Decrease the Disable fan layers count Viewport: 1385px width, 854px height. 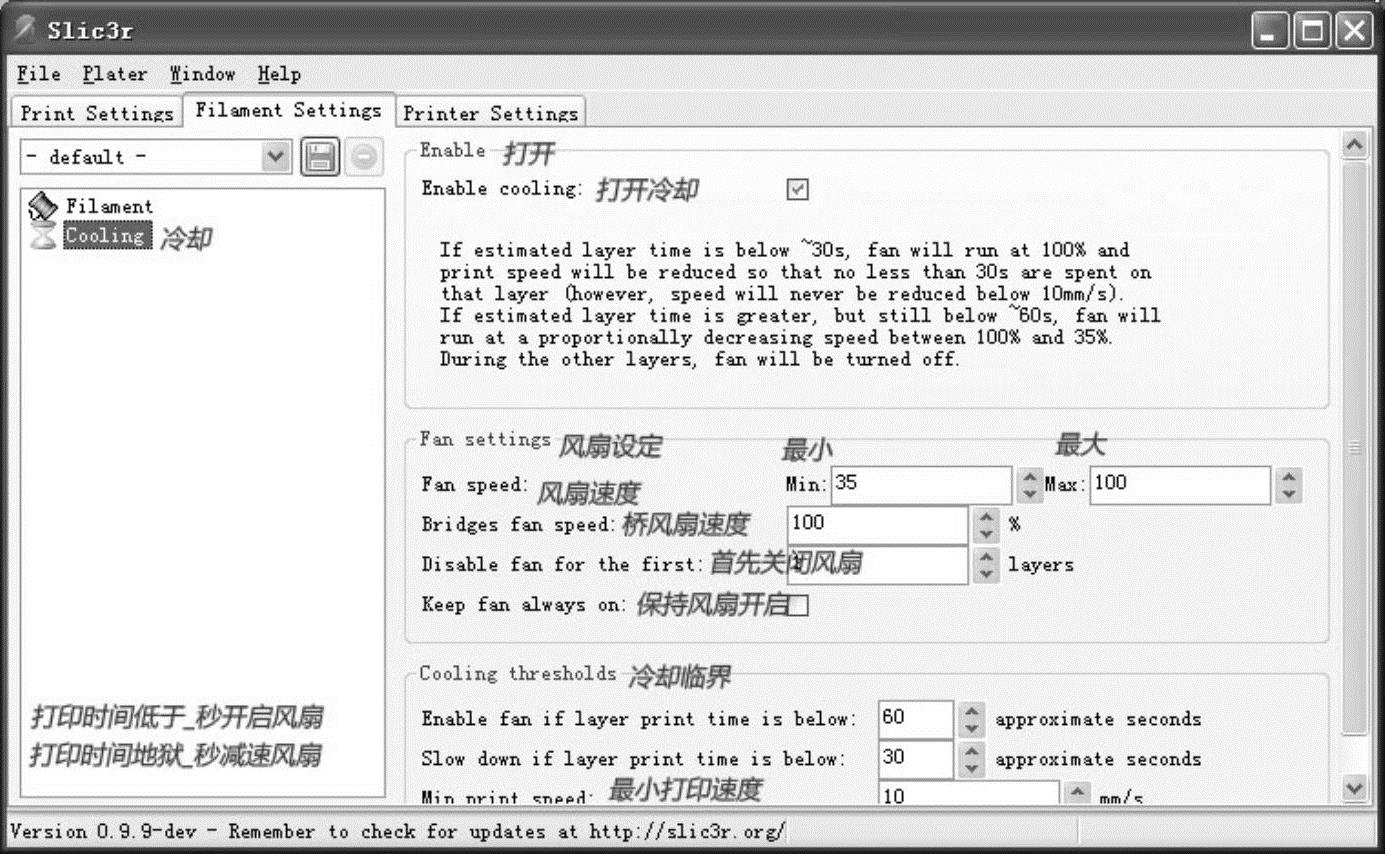pos(986,573)
